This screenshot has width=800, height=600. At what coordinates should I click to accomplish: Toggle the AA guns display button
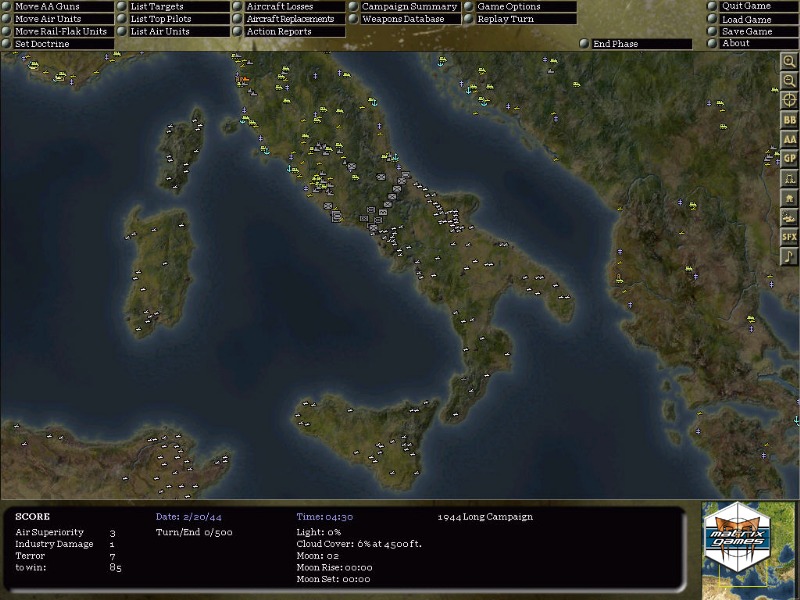[x=789, y=139]
